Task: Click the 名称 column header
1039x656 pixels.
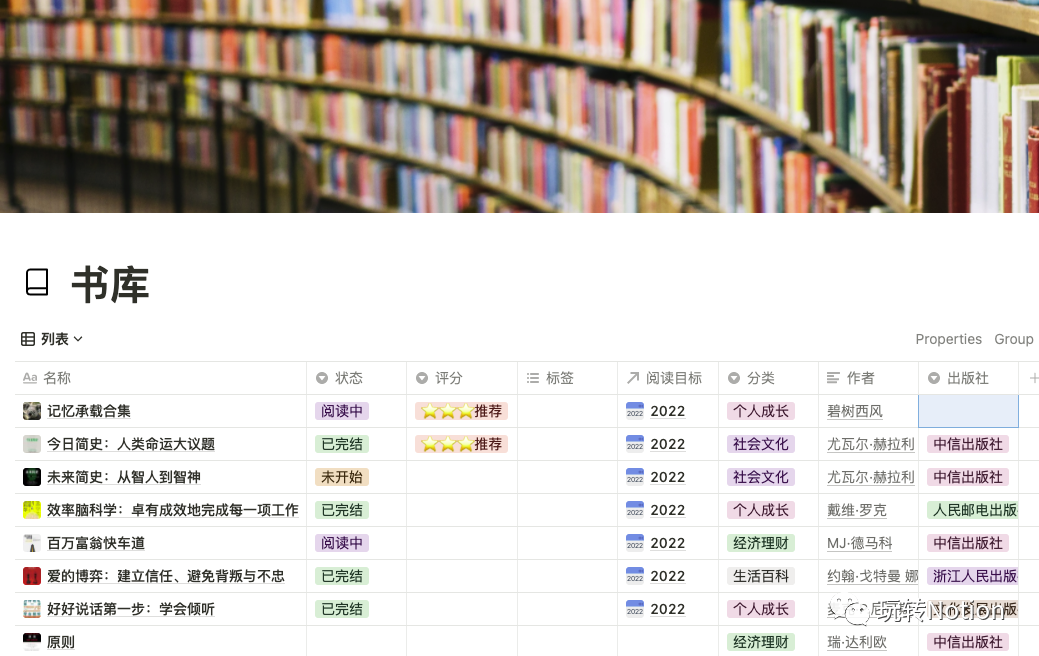Action: (57, 378)
